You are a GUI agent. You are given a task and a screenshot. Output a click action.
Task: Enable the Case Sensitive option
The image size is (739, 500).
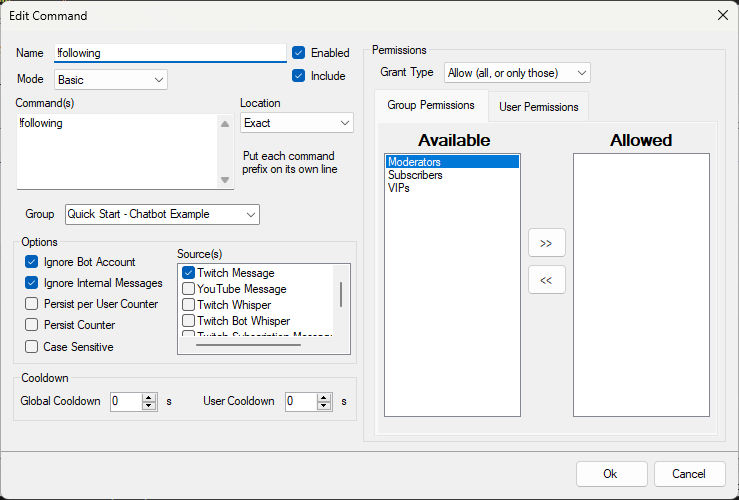point(33,347)
